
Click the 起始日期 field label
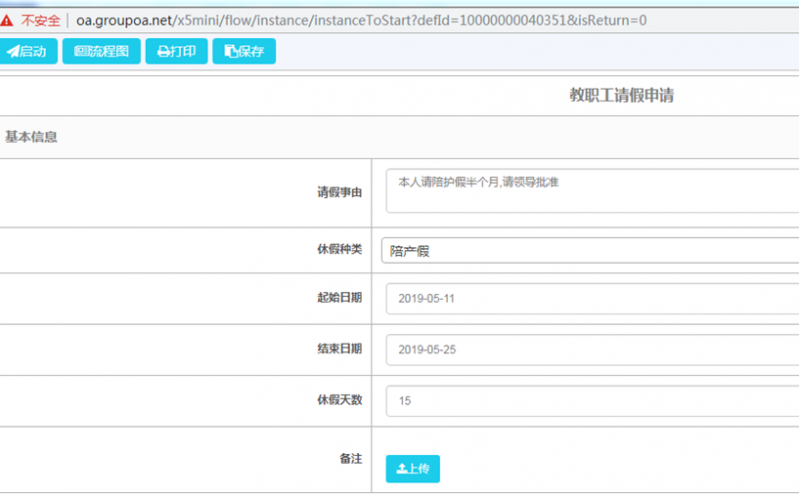(339, 297)
